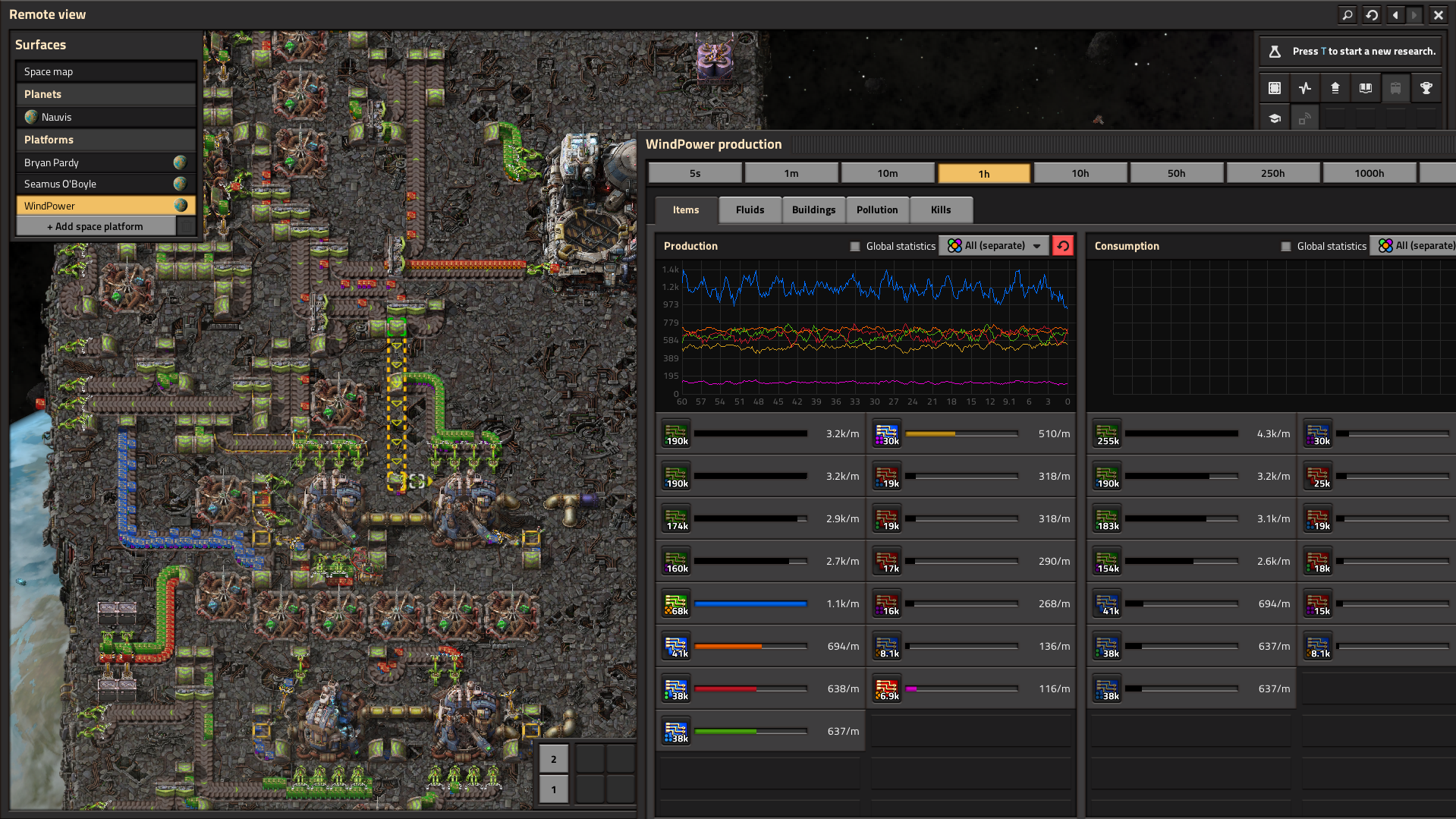Image resolution: width=1456 pixels, height=819 pixels.
Task: Enable Global statistics checkbox under Production
Action: click(855, 246)
